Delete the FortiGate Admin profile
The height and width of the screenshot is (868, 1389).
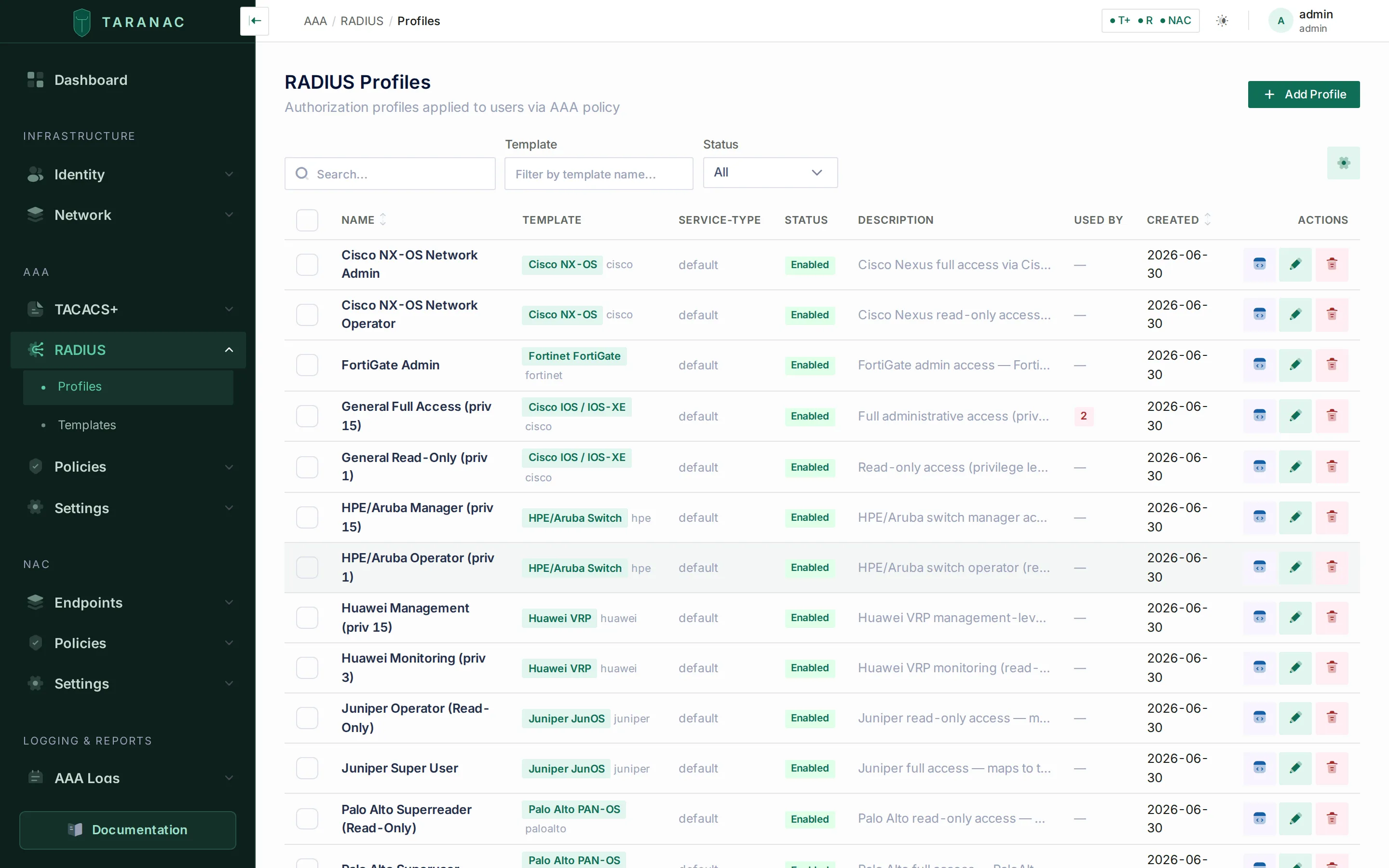[x=1332, y=365]
